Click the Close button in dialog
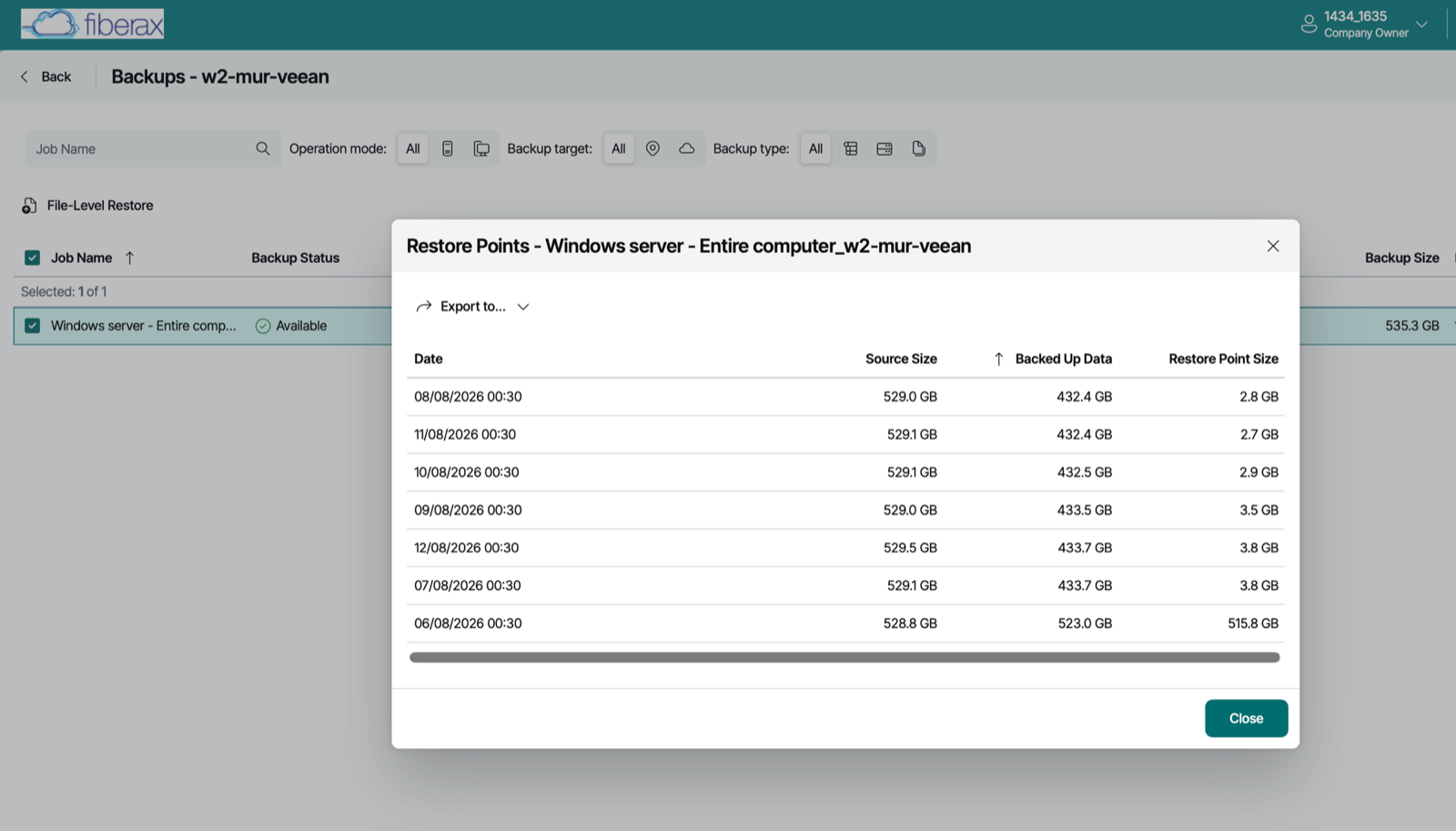1456x831 pixels. [1246, 718]
